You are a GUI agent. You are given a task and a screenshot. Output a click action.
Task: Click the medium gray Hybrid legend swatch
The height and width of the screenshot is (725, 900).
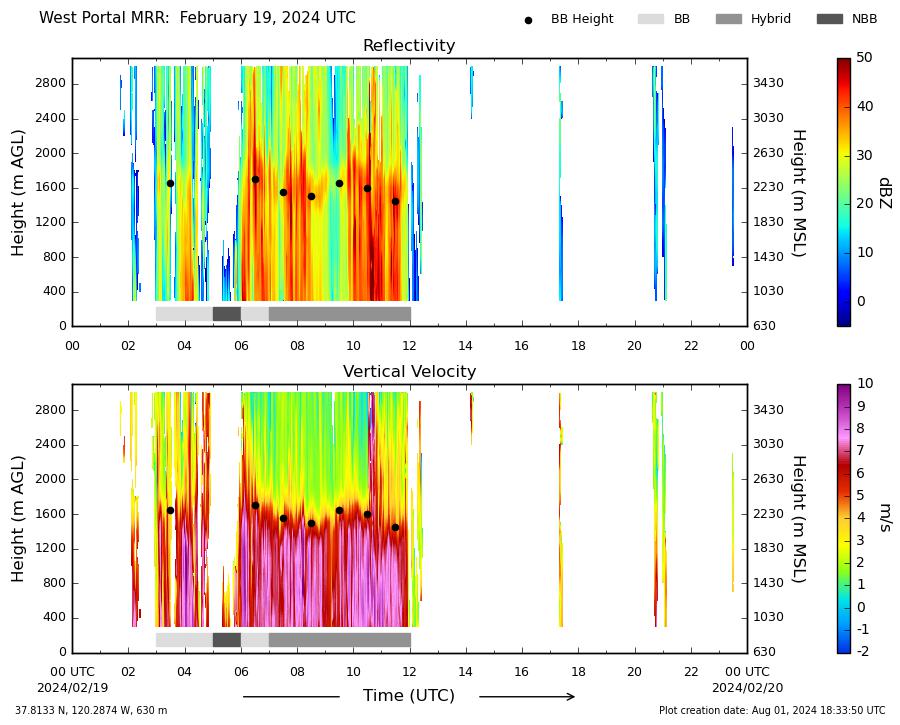[x=728, y=19]
